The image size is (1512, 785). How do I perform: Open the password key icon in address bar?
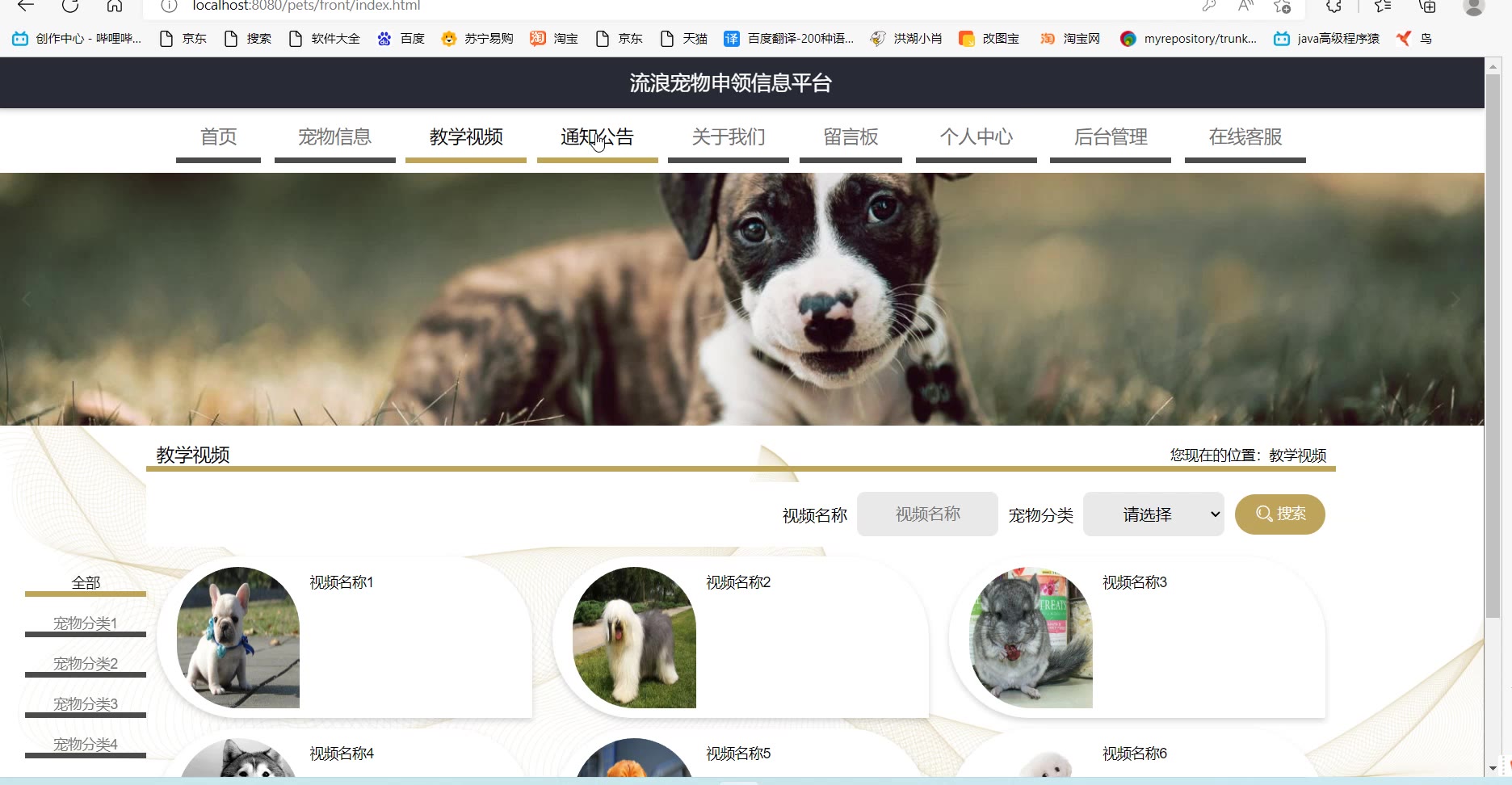pyautogui.click(x=1209, y=6)
